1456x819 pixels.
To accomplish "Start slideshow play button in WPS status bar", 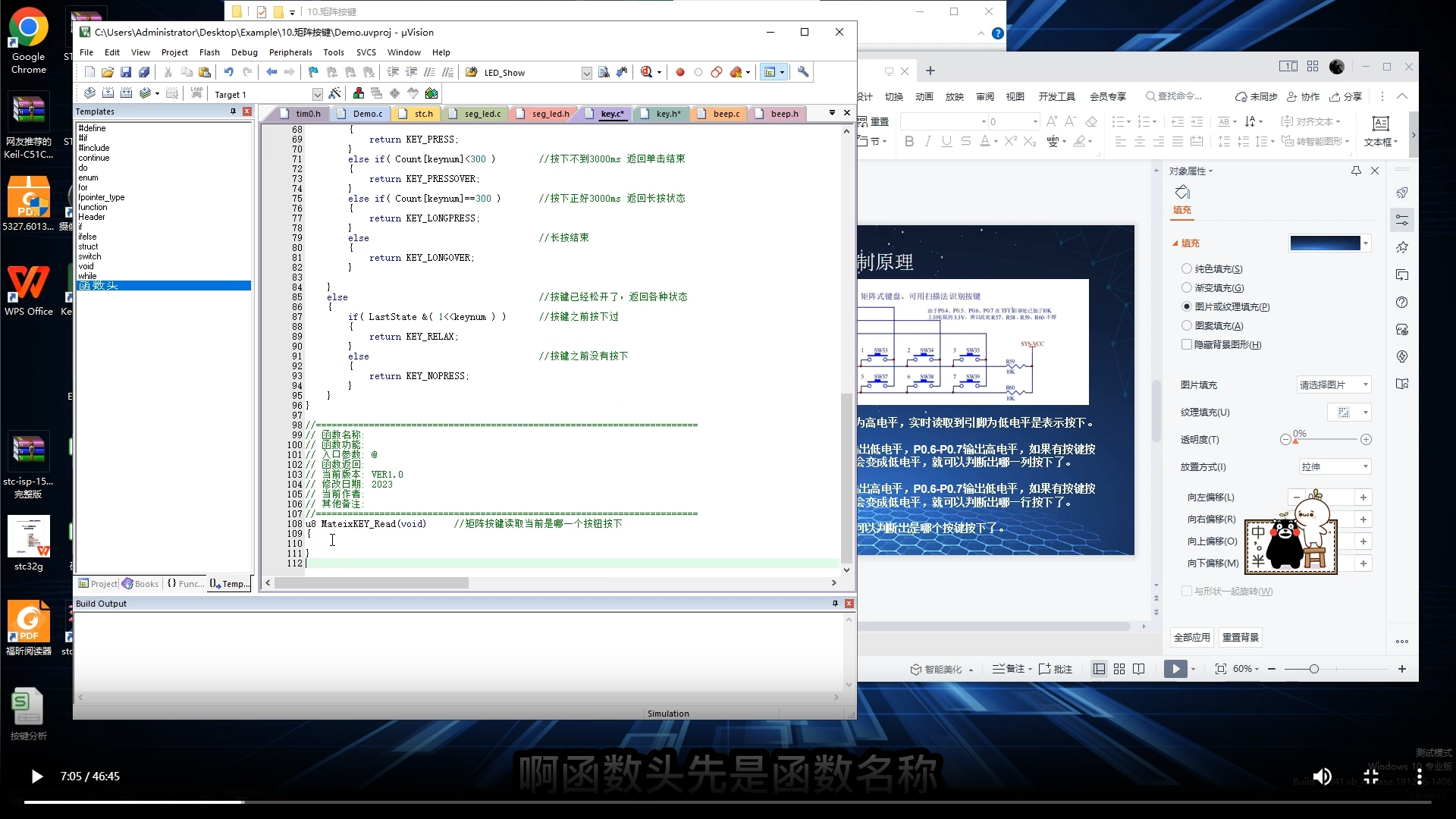I will point(1175,669).
